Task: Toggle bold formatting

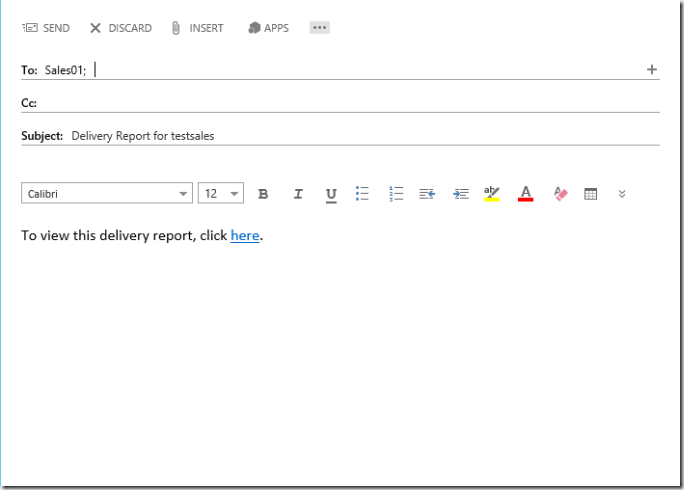Action: pos(263,194)
